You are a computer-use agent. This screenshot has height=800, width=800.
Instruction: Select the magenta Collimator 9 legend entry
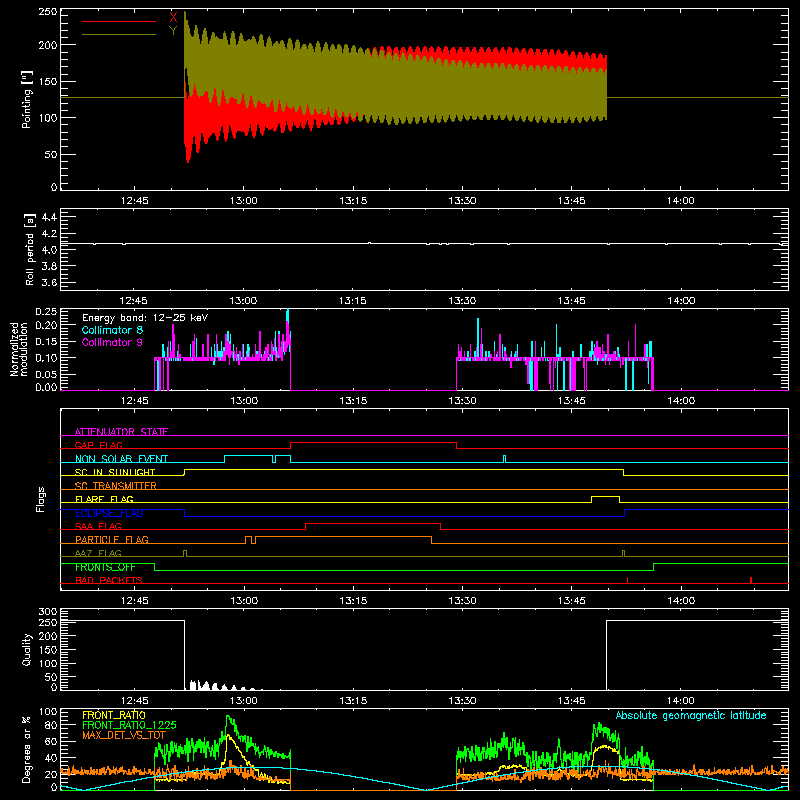pos(112,342)
